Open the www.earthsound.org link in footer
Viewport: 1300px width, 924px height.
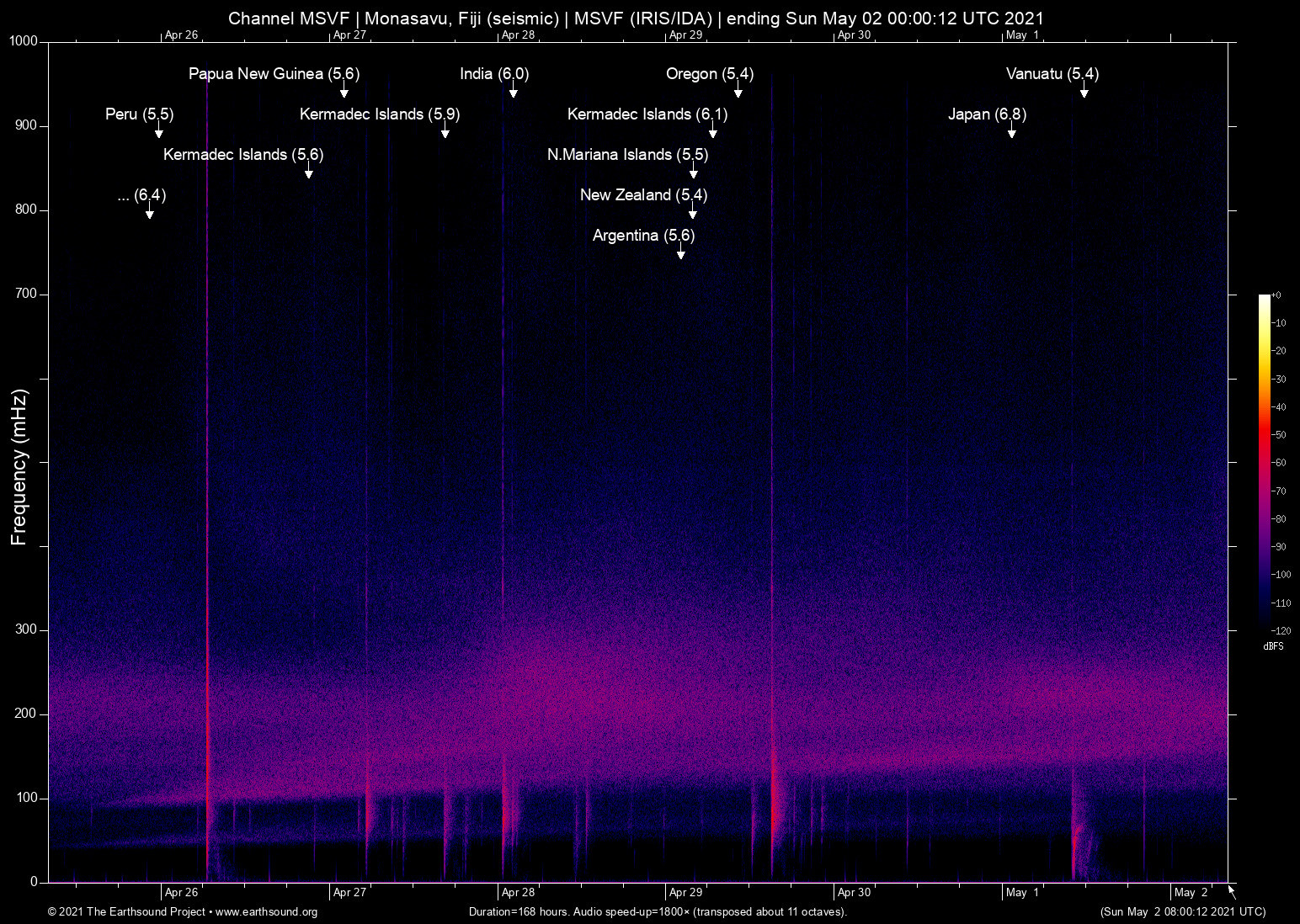pos(266,912)
